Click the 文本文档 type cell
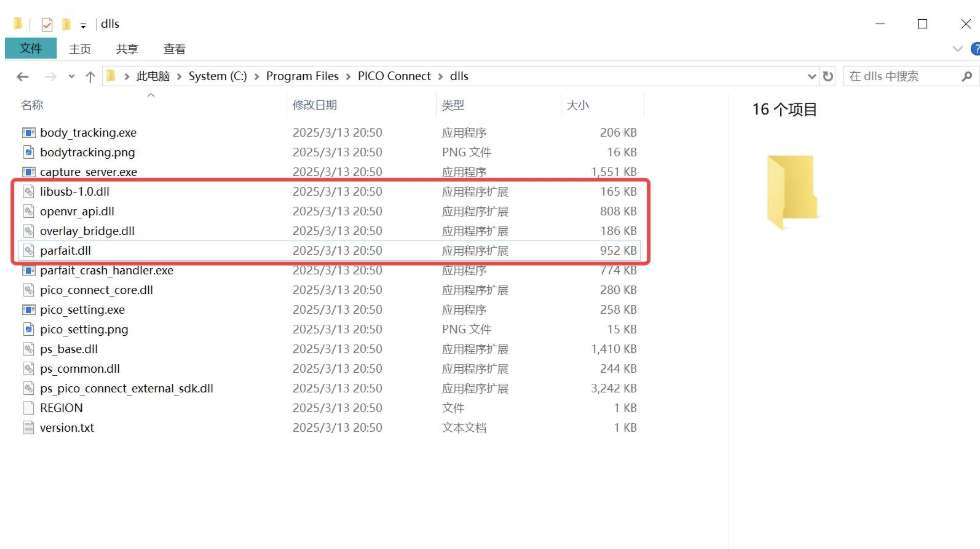The height and width of the screenshot is (549, 980). pos(464,428)
